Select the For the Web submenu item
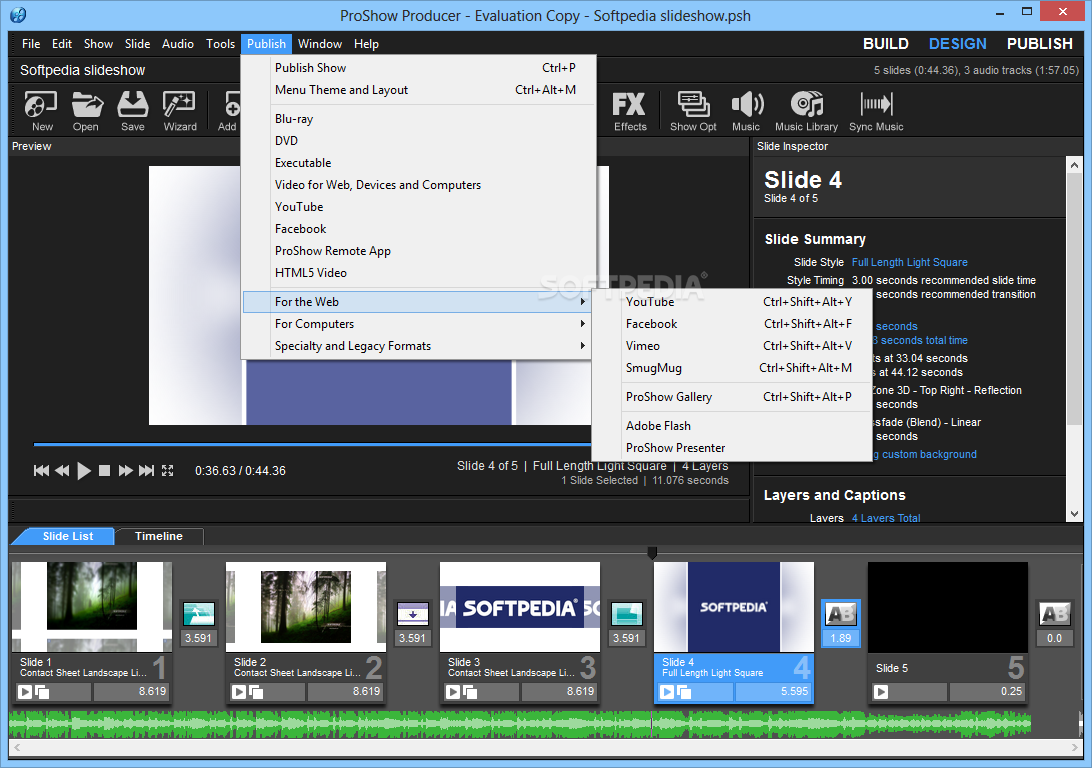Image resolution: width=1092 pixels, height=768 pixels. tap(416, 301)
